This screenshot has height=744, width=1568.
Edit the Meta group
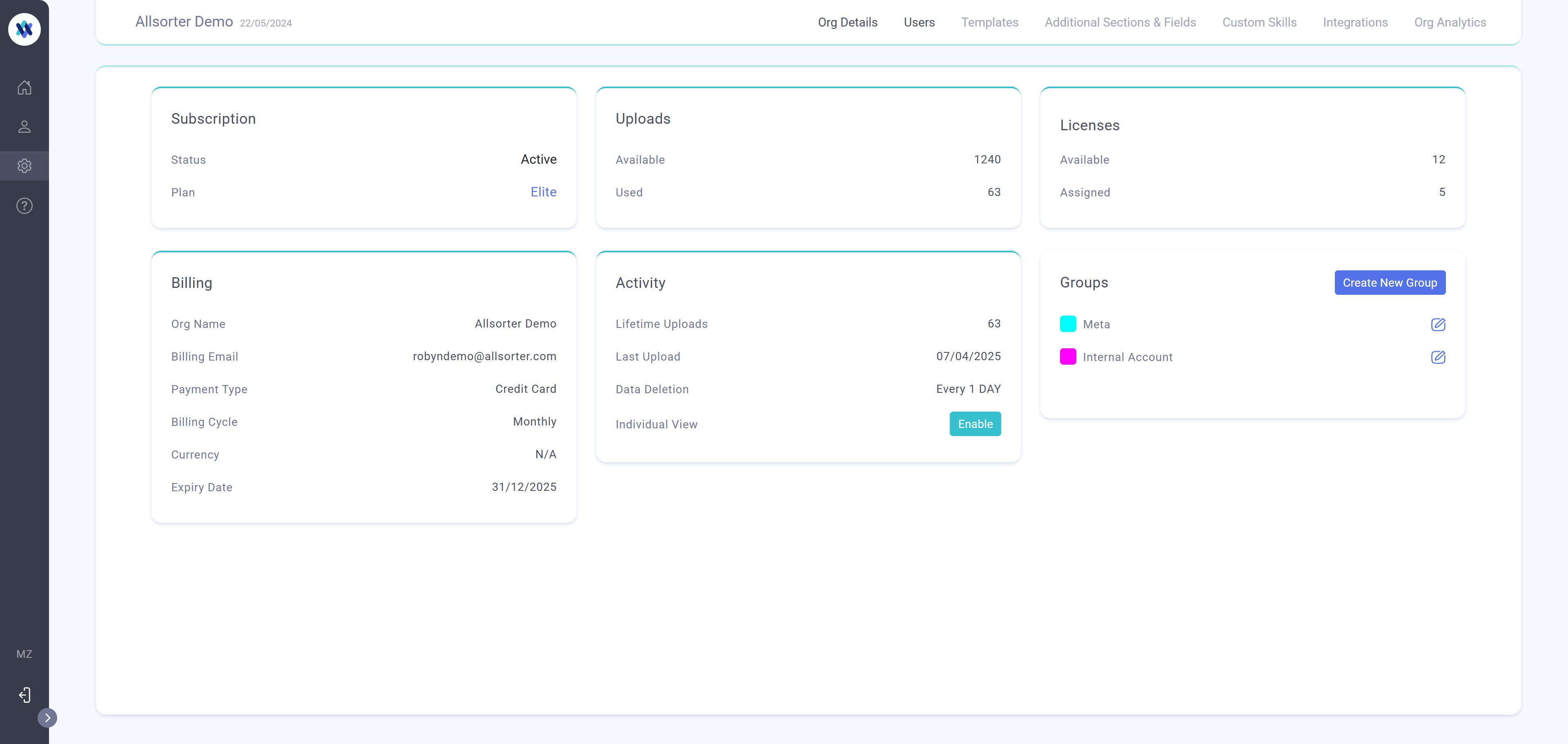tap(1438, 325)
